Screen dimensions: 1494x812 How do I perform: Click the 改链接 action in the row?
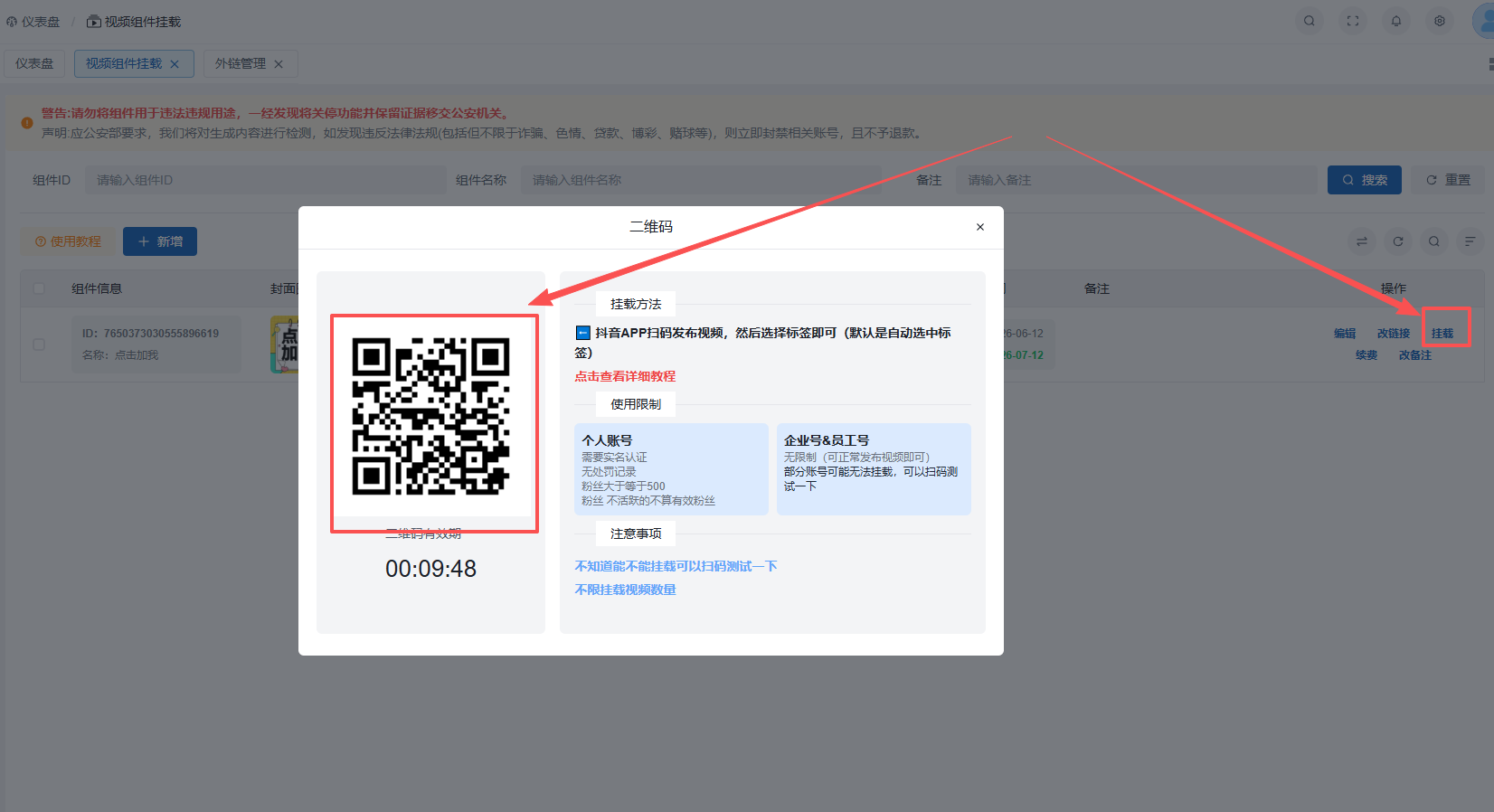click(x=1394, y=334)
